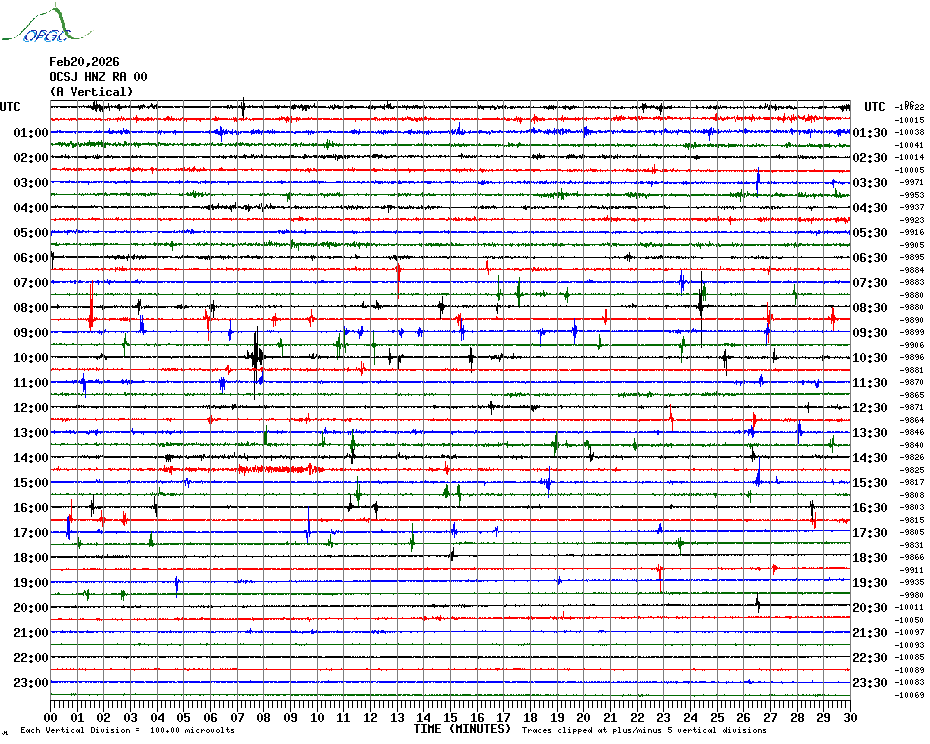Click the 04:30 half-hour label
Image resolution: width=930 pixels, height=744 pixels.
click(870, 208)
